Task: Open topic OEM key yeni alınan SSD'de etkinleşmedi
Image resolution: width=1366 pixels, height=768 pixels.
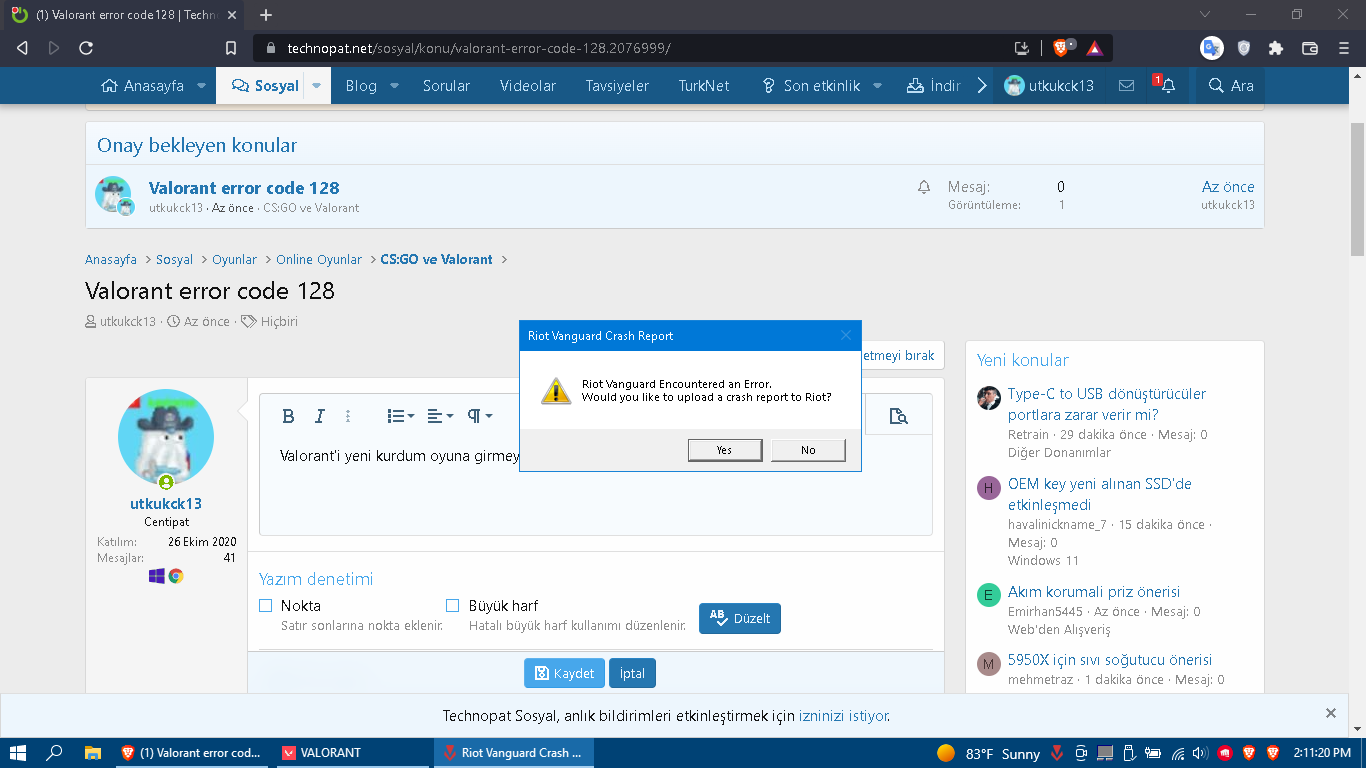Action: tap(1100, 494)
